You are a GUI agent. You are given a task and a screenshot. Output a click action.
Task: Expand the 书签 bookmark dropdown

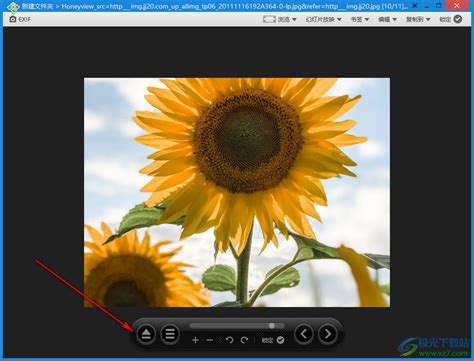tap(360, 19)
